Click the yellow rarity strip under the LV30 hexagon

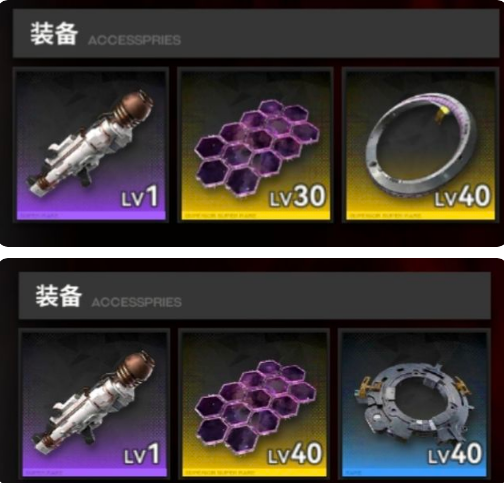pyautogui.click(x=255, y=215)
